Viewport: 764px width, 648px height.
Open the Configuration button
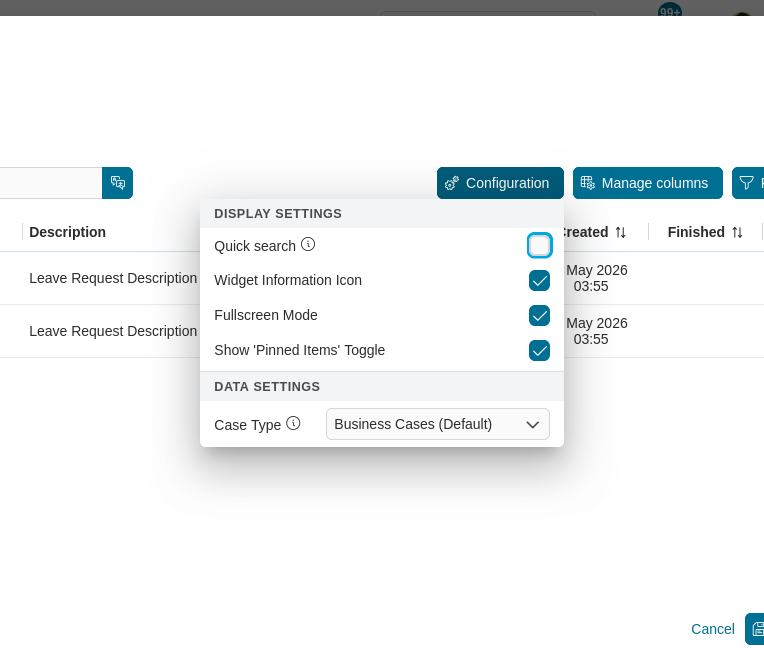500,183
